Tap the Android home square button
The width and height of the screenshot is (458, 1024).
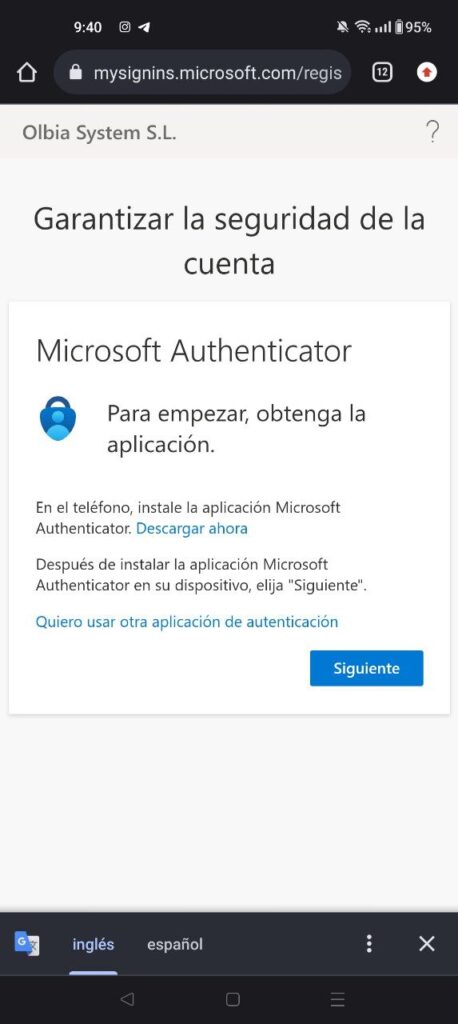click(233, 999)
